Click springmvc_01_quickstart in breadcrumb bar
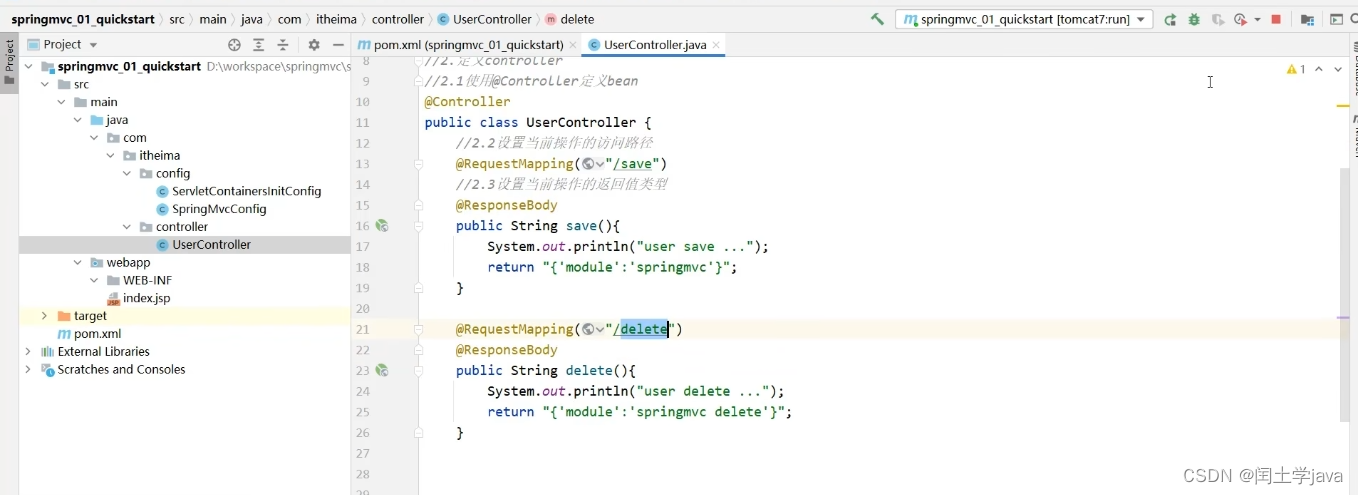The height and width of the screenshot is (495, 1358). pos(82,19)
